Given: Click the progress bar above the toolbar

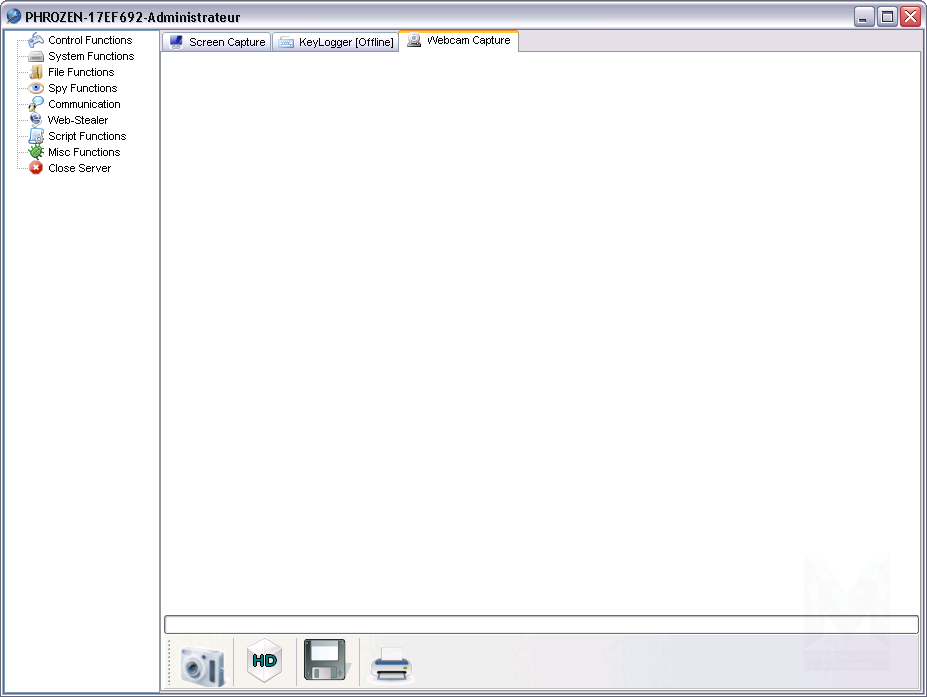Looking at the screenshot, I should [541, 624].
